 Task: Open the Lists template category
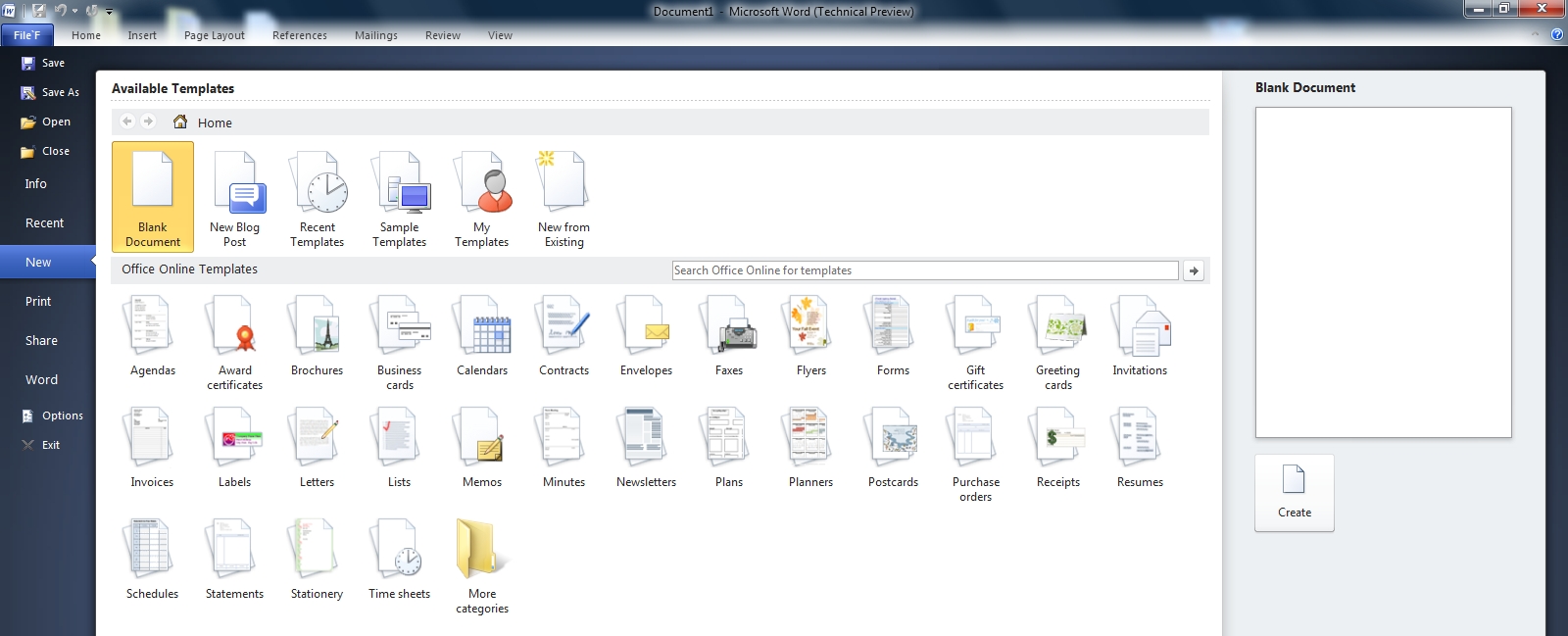pos(400,449)
